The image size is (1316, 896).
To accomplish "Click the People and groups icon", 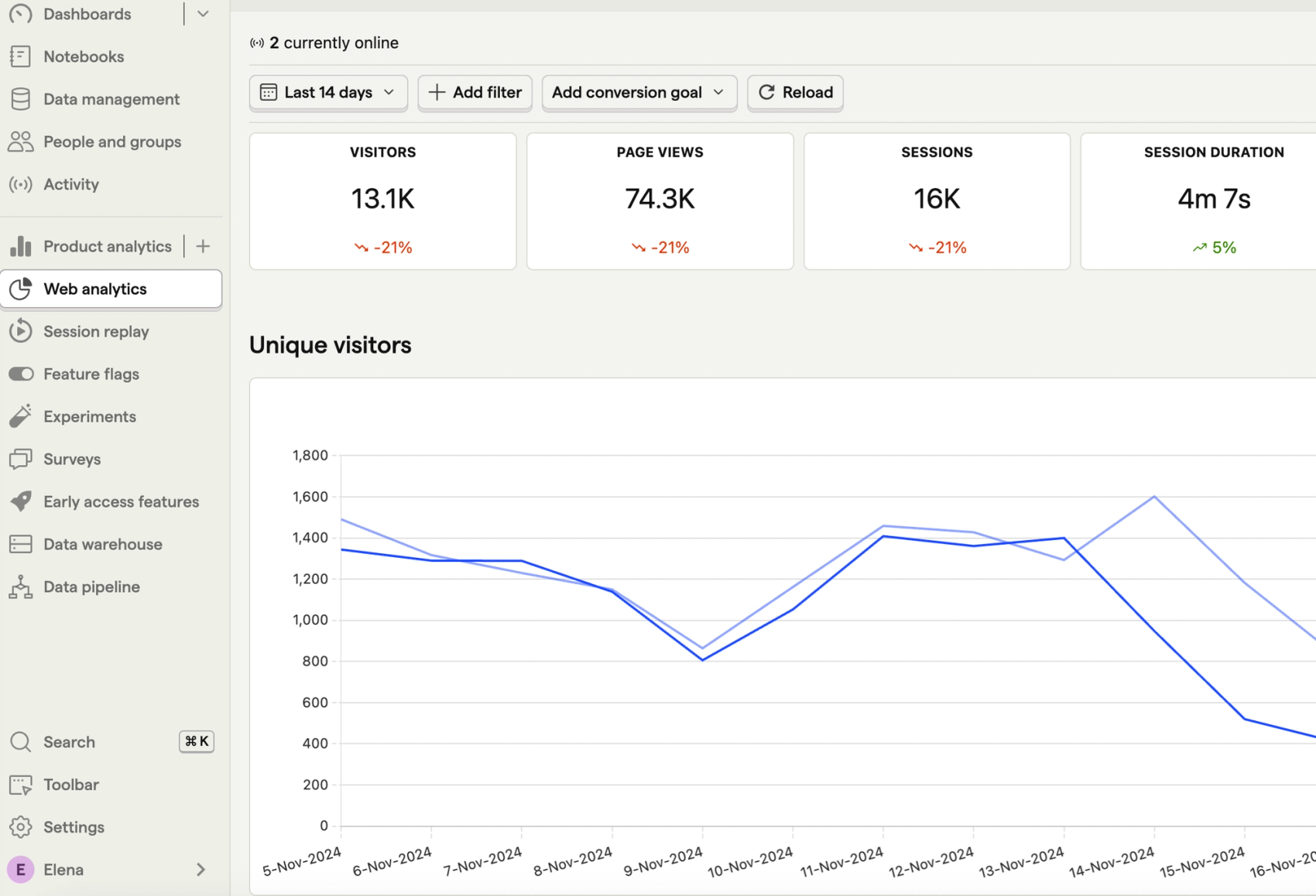I will [x=21, y=142].
